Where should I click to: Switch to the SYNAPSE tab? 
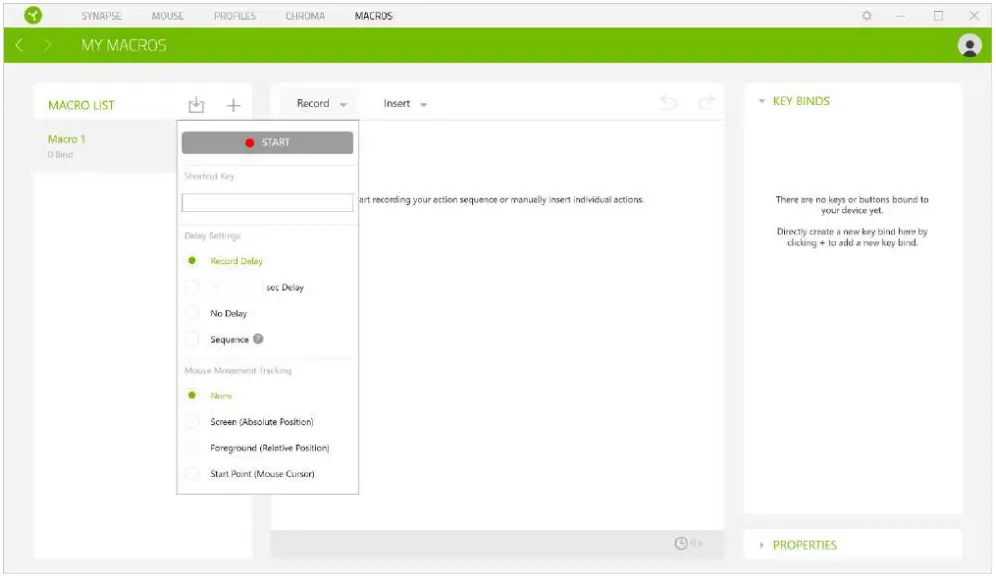click(101, 16)
